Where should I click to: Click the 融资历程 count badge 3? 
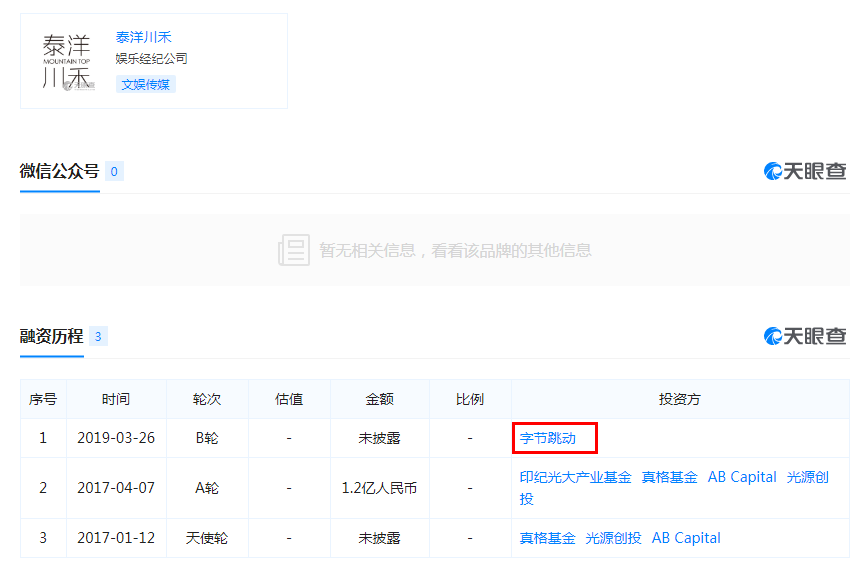(x=98, y=336)
